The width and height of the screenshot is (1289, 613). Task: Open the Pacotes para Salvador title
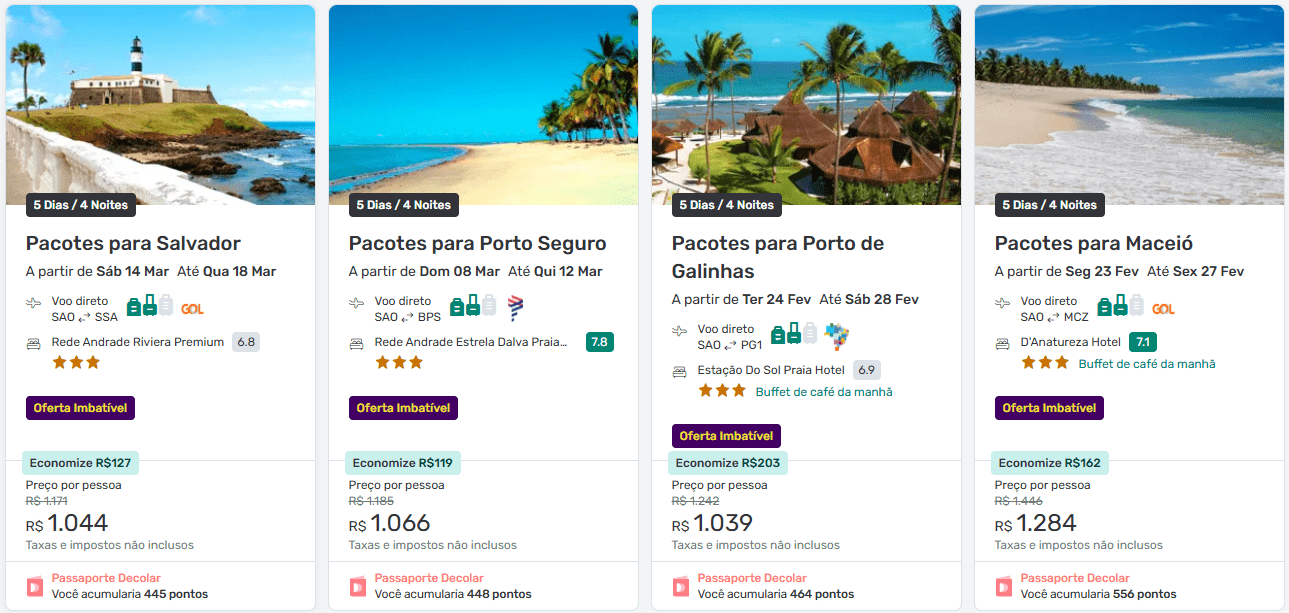[133, 243]
